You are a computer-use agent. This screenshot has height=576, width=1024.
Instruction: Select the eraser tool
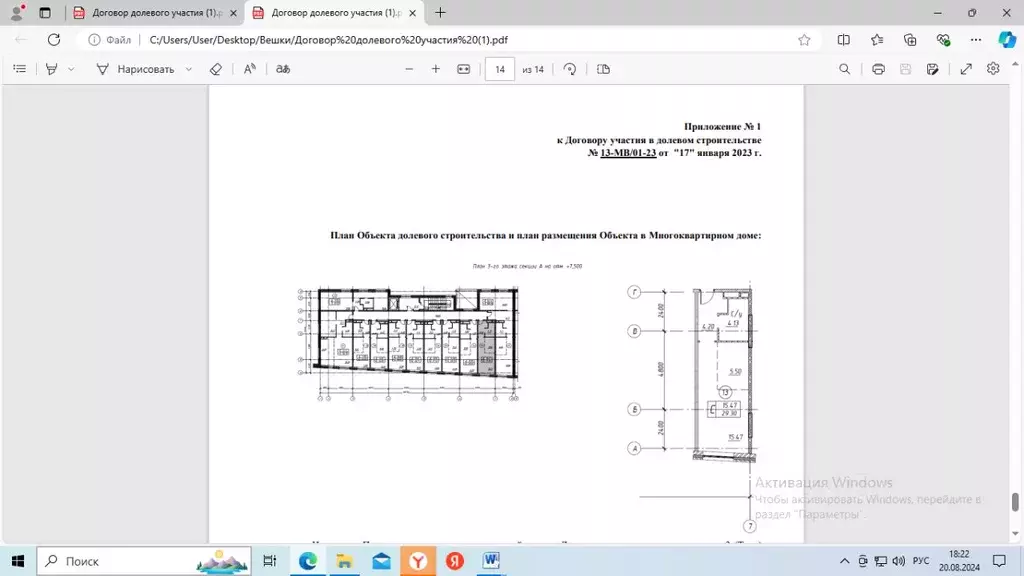tap(216, 69)
